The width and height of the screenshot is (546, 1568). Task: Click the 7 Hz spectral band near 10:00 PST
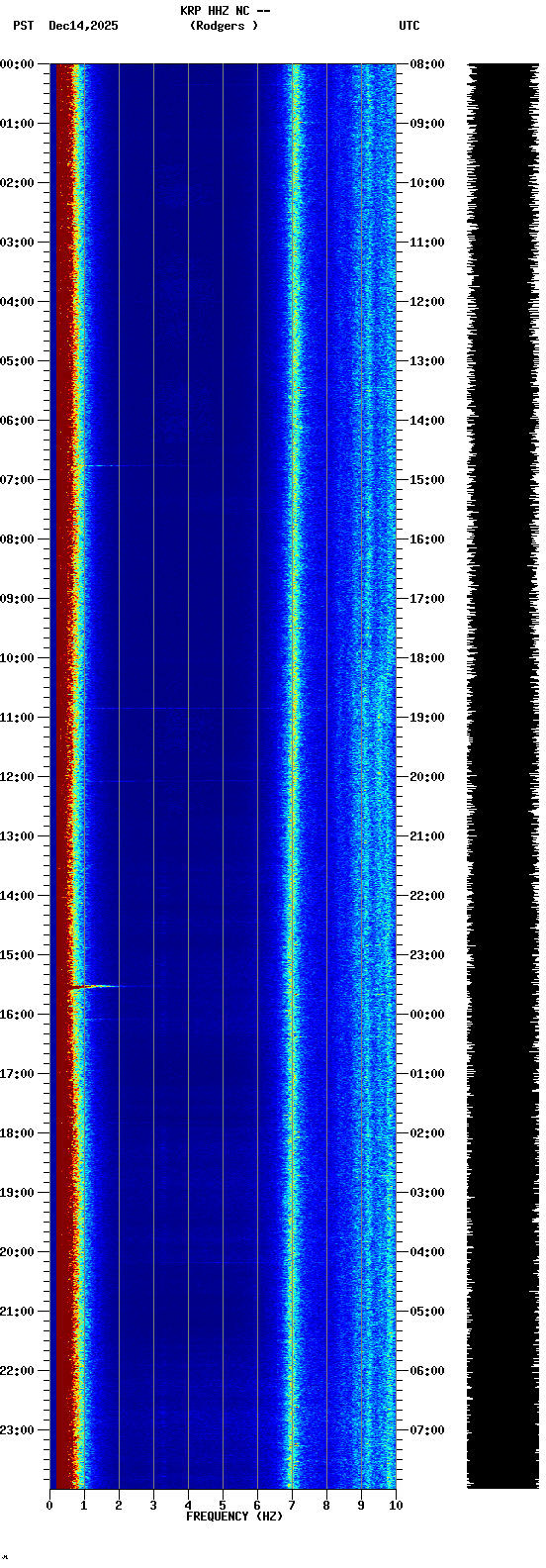(293, 658)
